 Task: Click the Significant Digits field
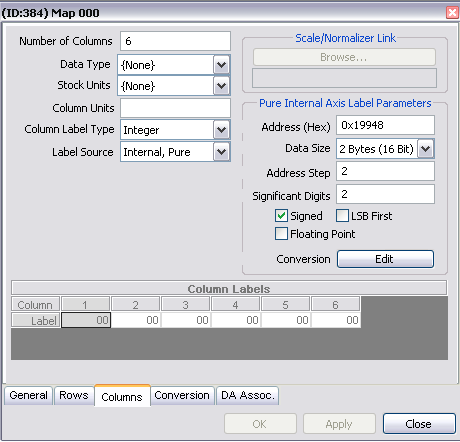pos(385,194)
